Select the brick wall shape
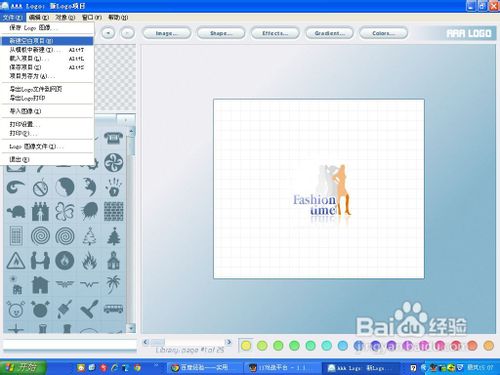Viewport: 500px width, 375px height. 114,211
